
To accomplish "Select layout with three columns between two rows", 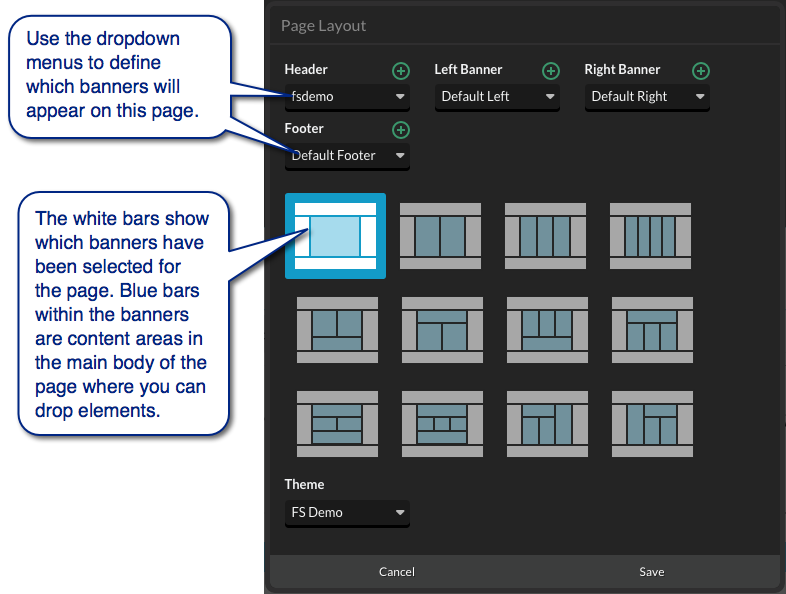I will tap(442, 424).
